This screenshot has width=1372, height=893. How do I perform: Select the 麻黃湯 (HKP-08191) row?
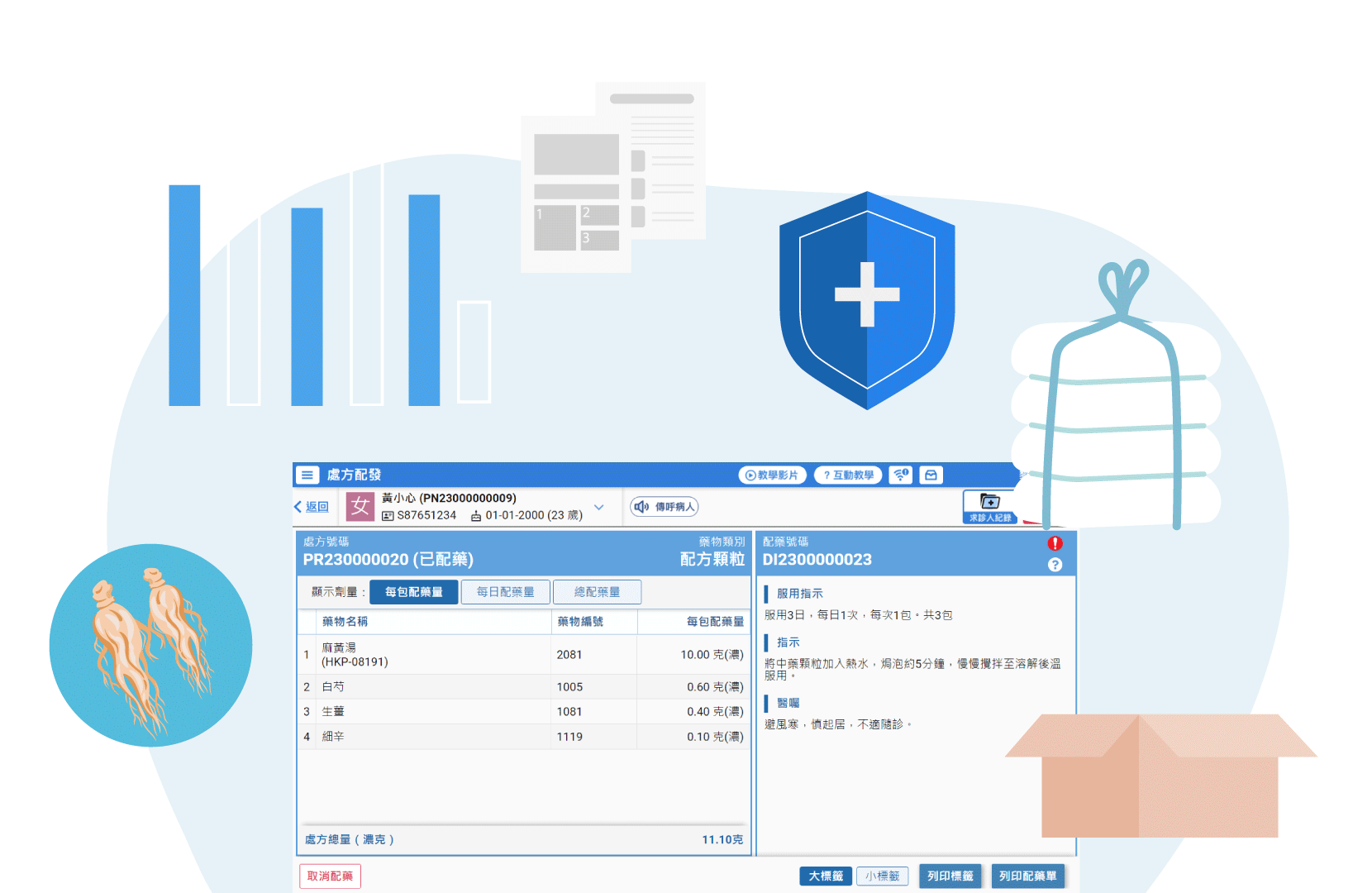click(524, 655)
